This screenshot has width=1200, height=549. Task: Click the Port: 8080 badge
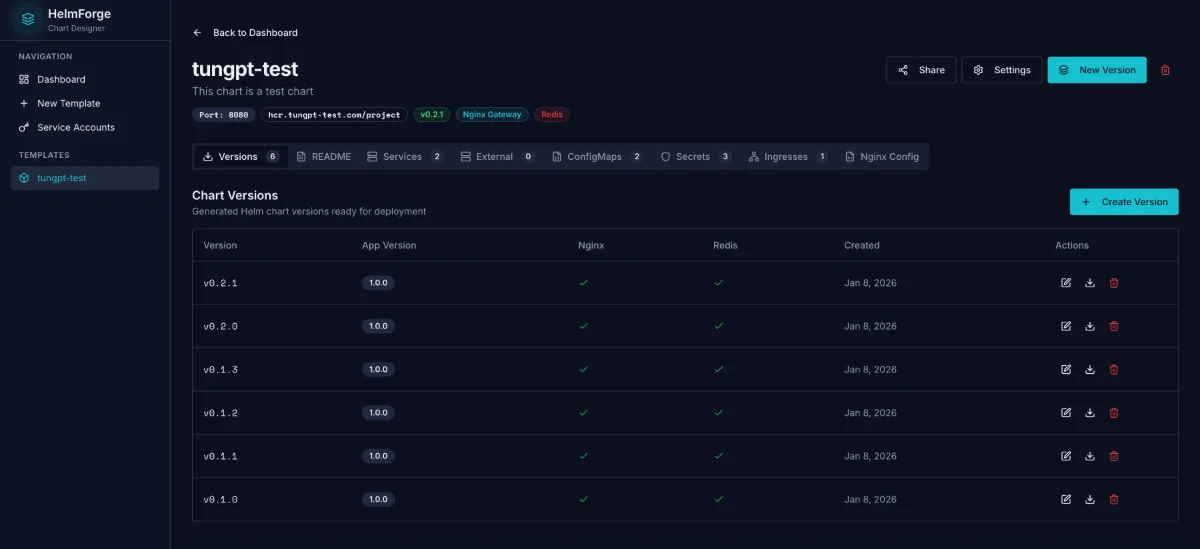tap(223, 115)
